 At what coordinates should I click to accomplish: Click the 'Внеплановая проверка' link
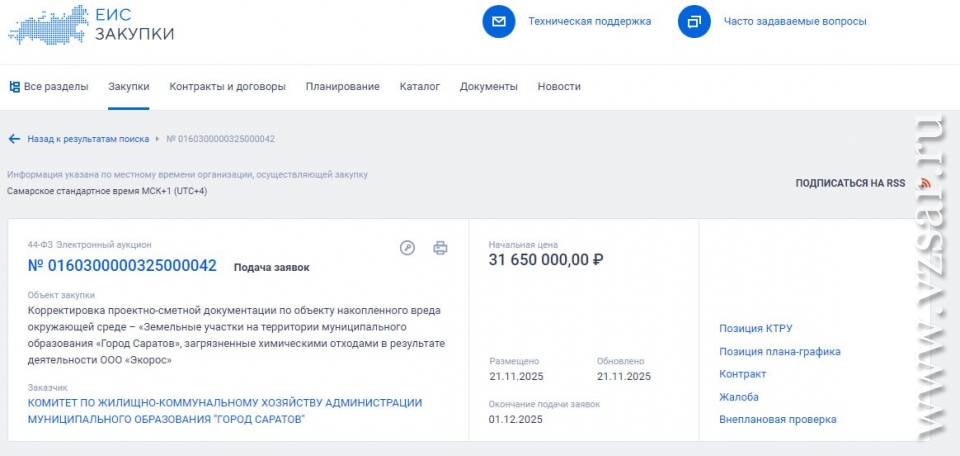click(x=777, y=420)
